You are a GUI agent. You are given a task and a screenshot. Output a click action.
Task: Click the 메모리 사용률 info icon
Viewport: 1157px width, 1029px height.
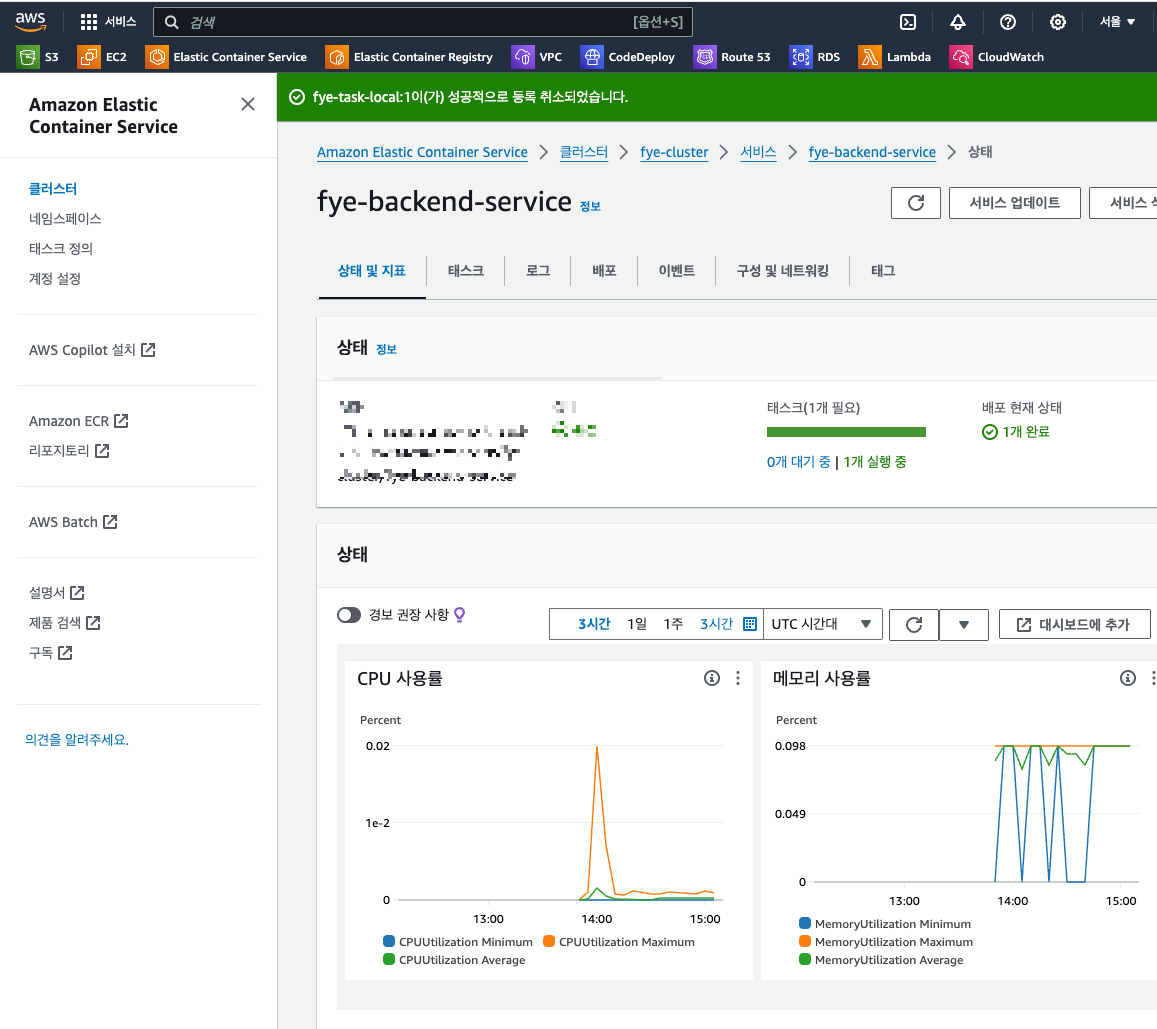[1127, 678]
